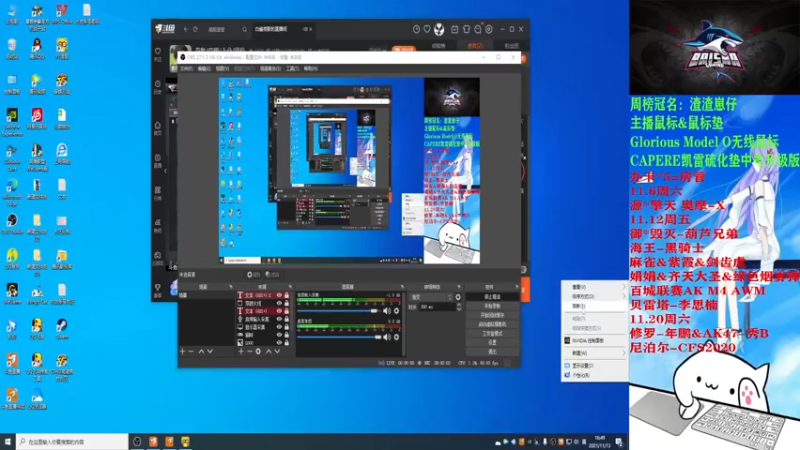Add a new source with the plus icon
Viewport: 800px width, 450px height.
(x=241, y=352)
